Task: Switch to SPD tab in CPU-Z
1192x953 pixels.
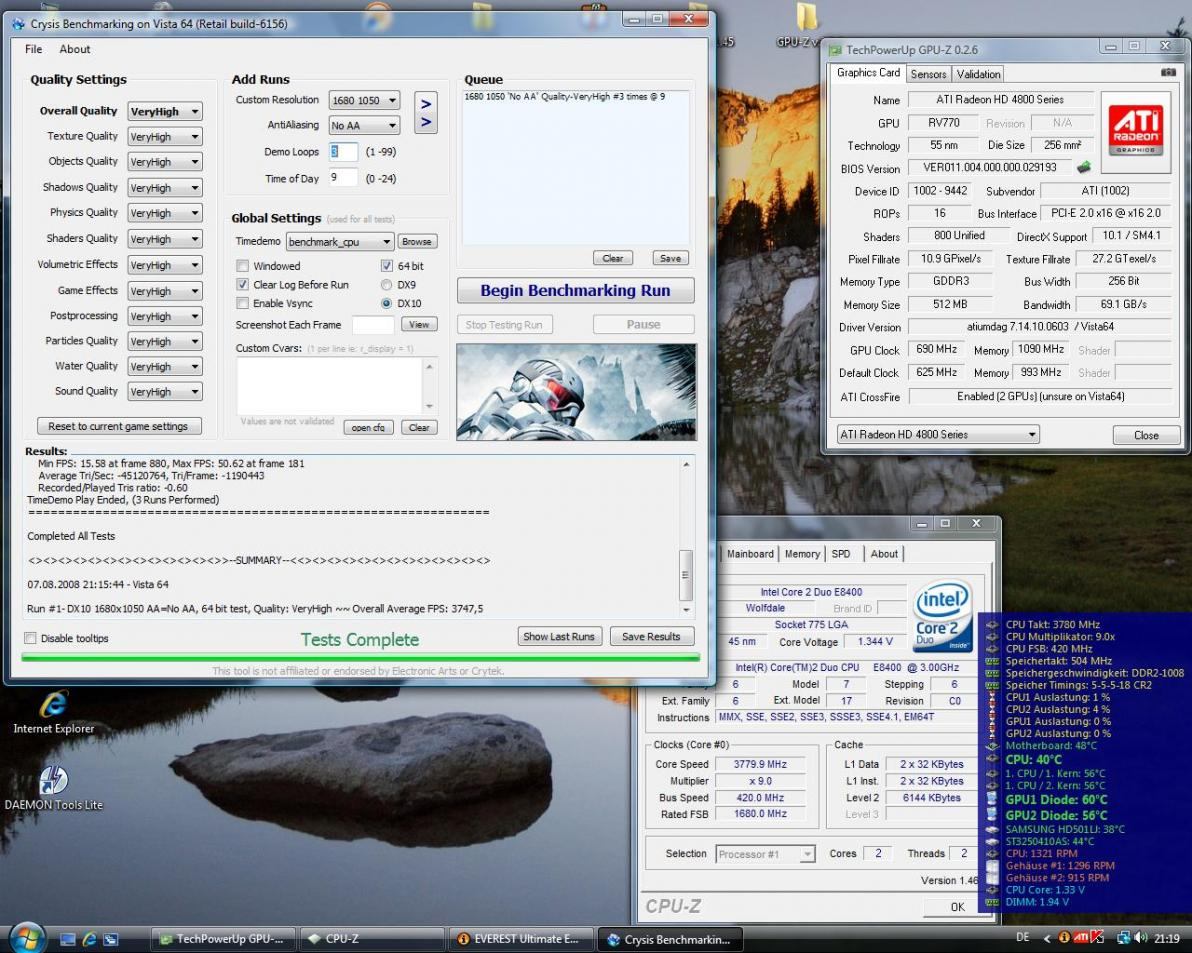Action: pyautogui.click(x=841, y=554)
